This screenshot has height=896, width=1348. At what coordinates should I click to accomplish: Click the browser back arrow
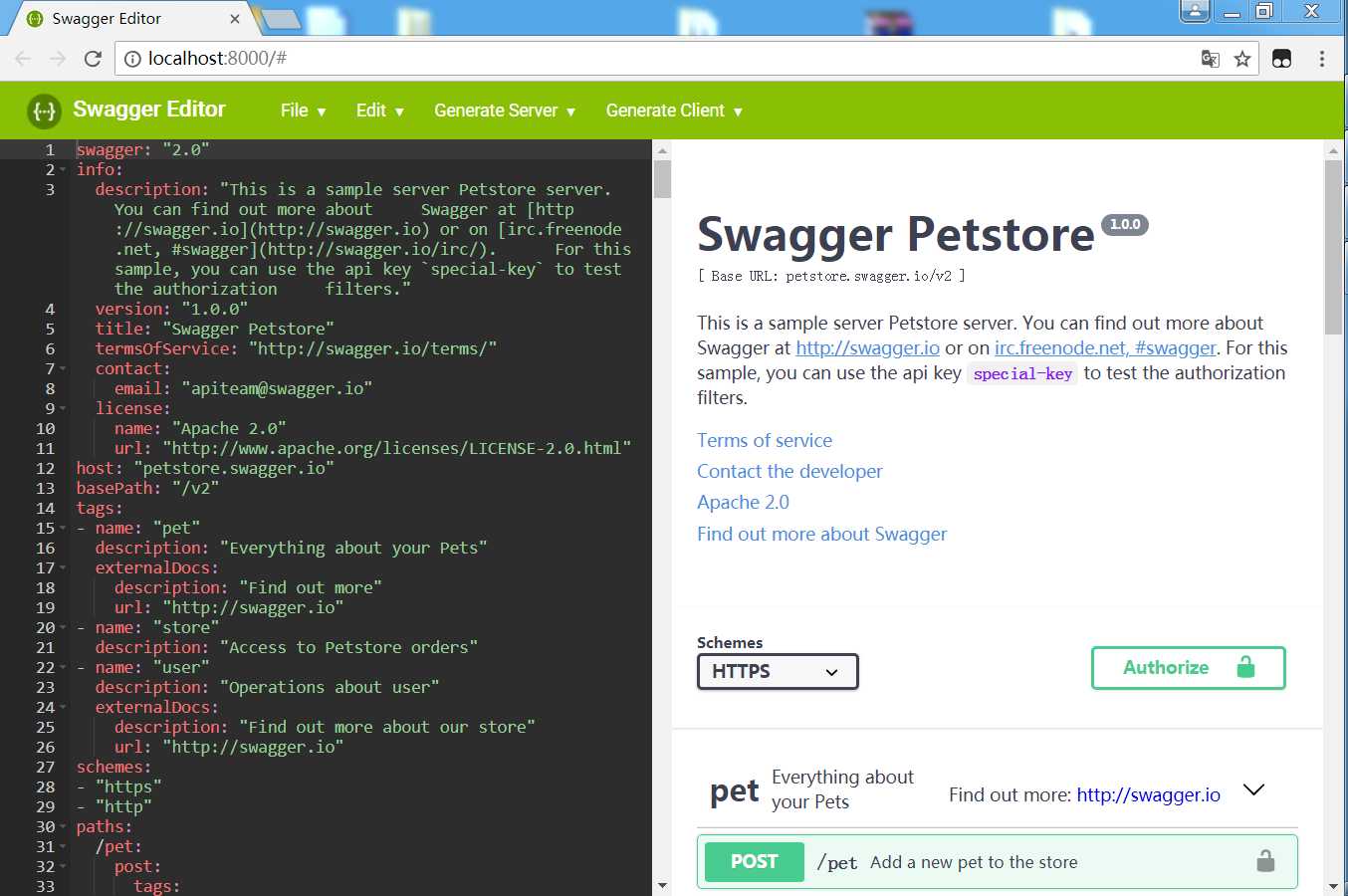[24, 59]
